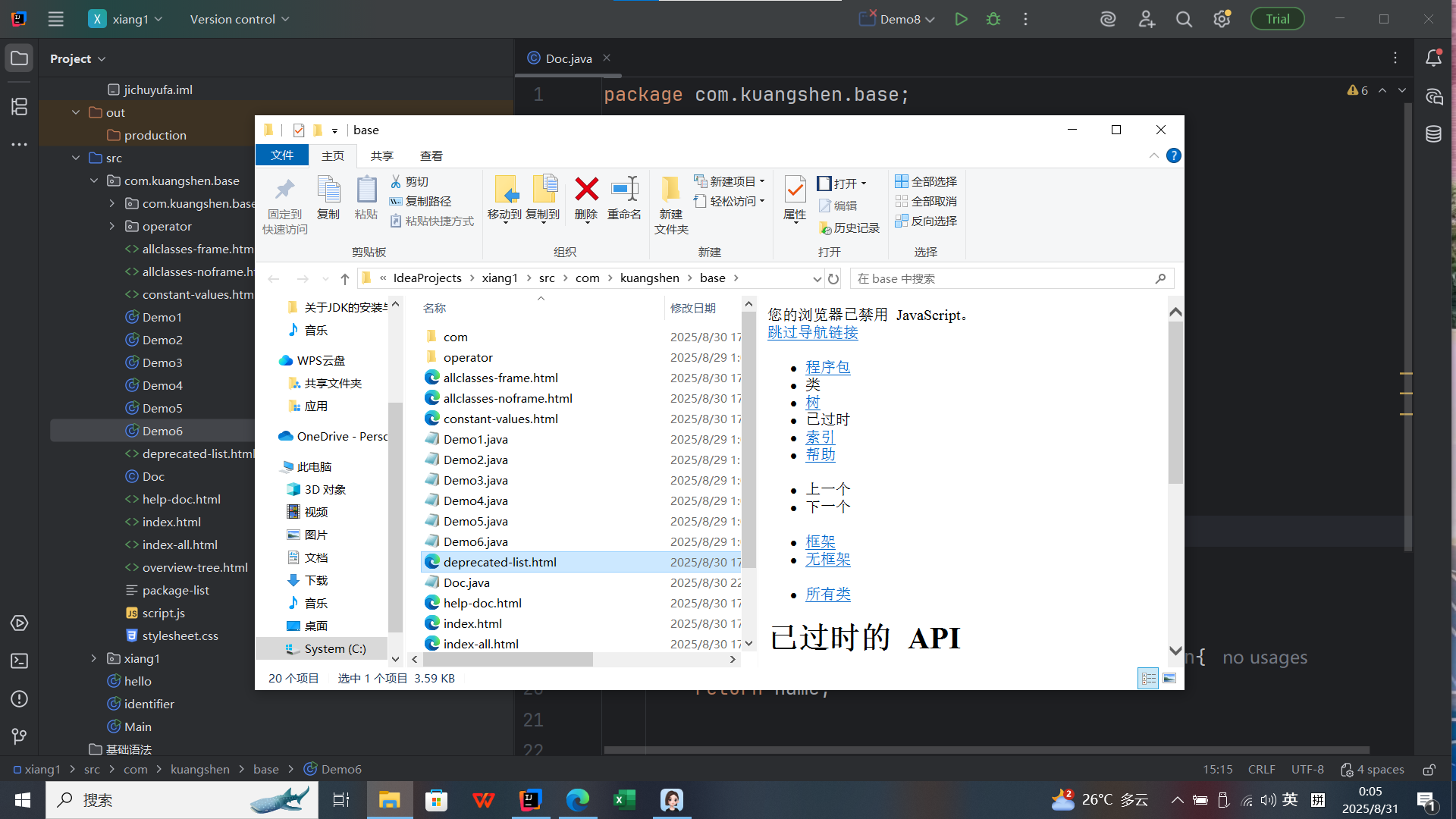Viewport: 1456px width, 819px height.
Task: Toggle the preview pane view button
Action: pos(1169,678)
